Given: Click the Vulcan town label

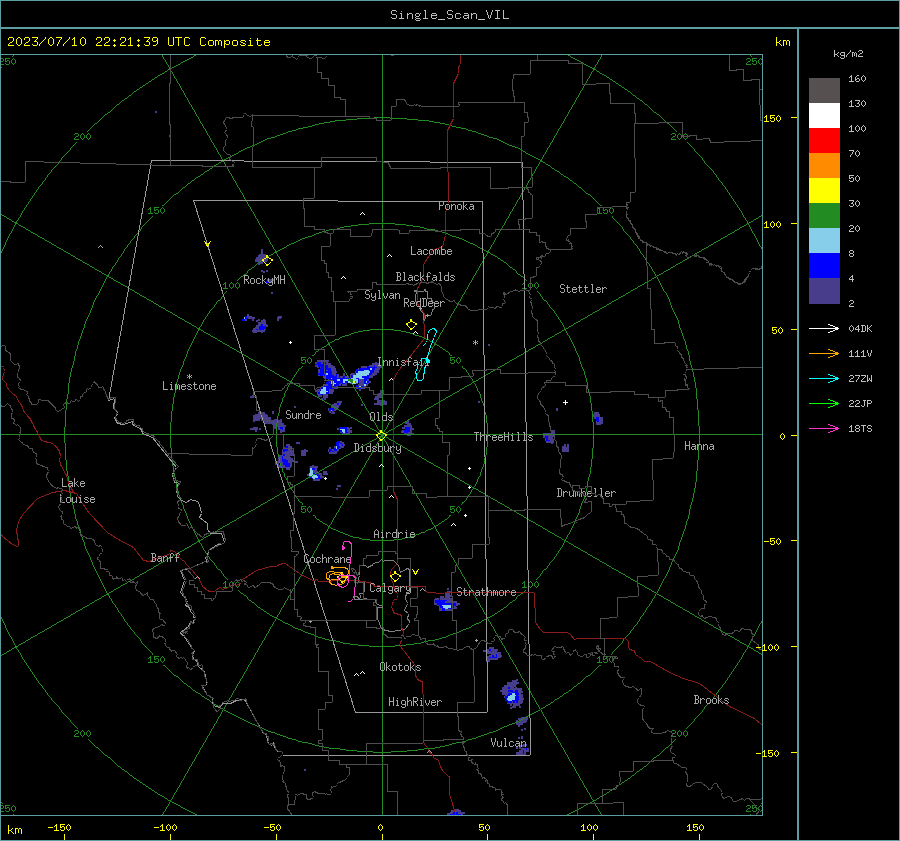Looking at the screenshot, I should point(508,743).
